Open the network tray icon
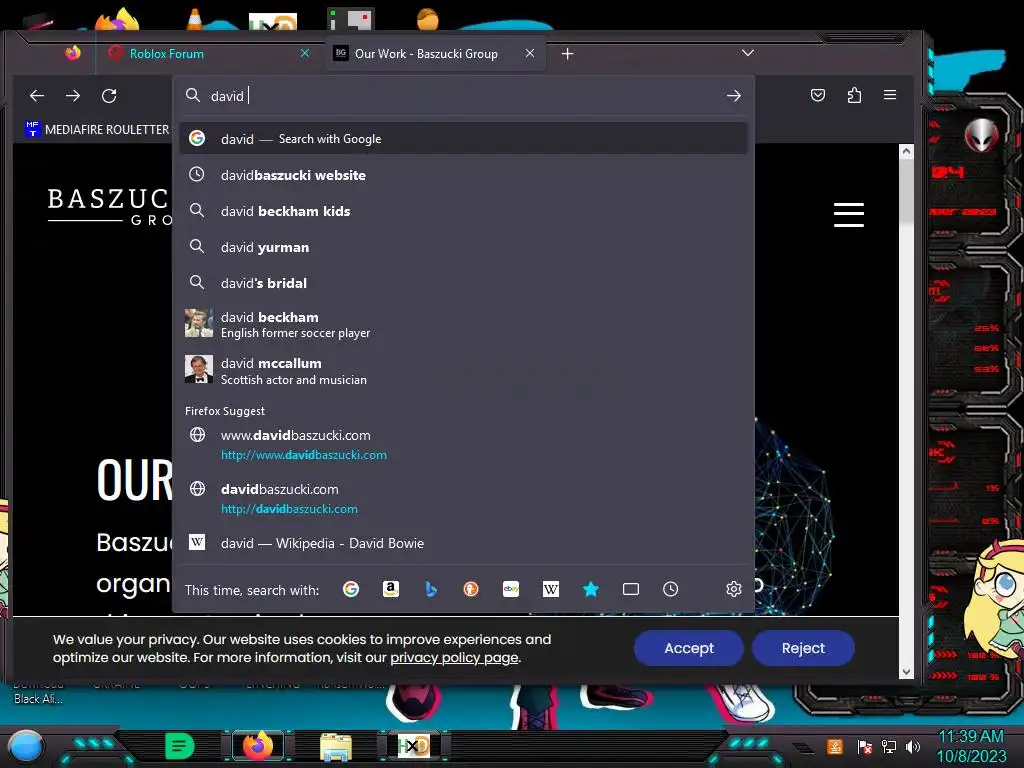1024x768 pixels. 889,746
